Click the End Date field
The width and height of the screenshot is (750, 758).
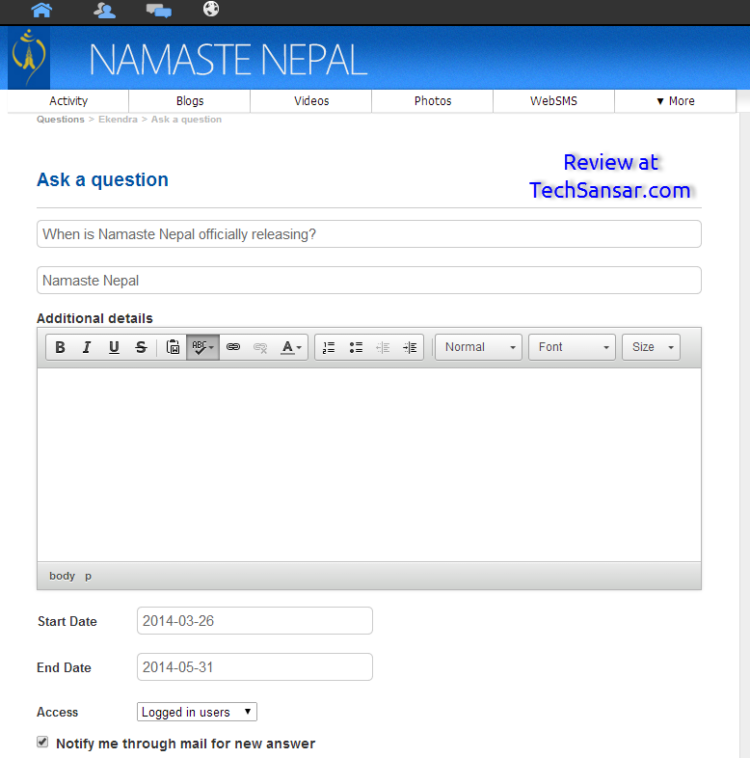(x=255, y=667)
